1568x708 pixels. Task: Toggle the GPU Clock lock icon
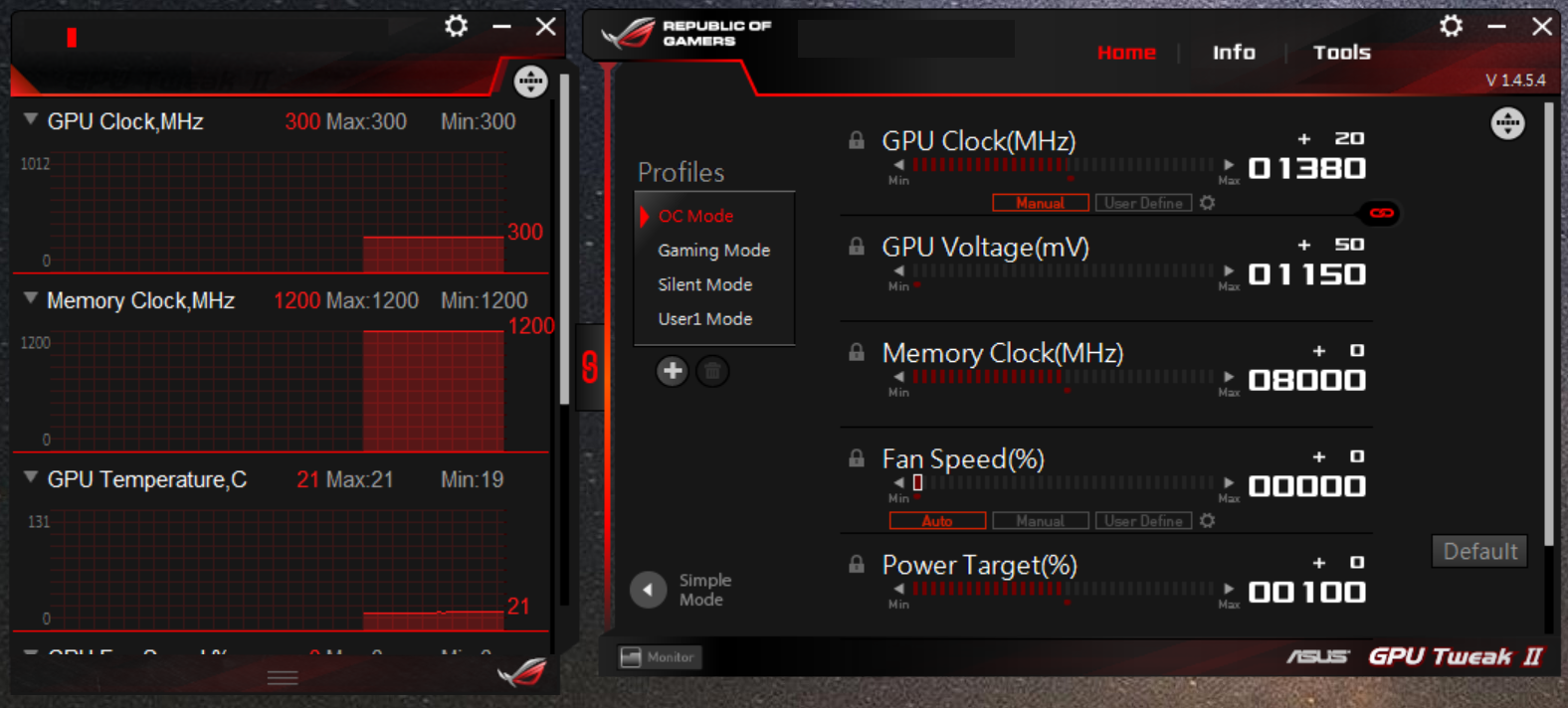[x=856, y=140]
